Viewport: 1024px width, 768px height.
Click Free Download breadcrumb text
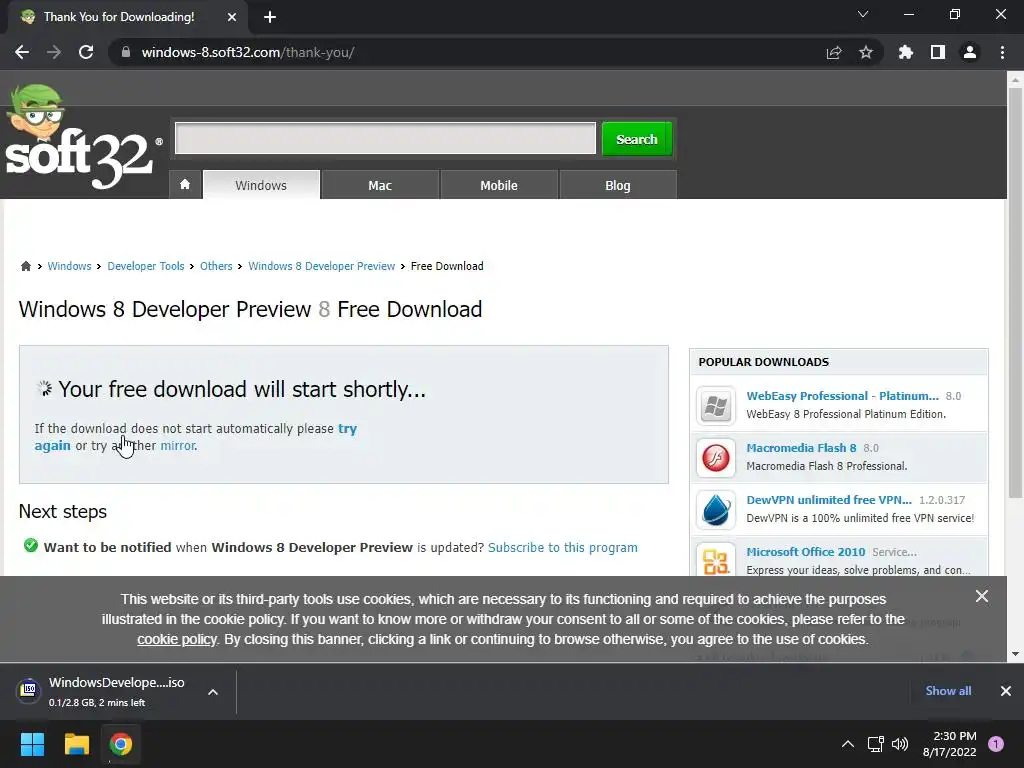click(447, 266)
